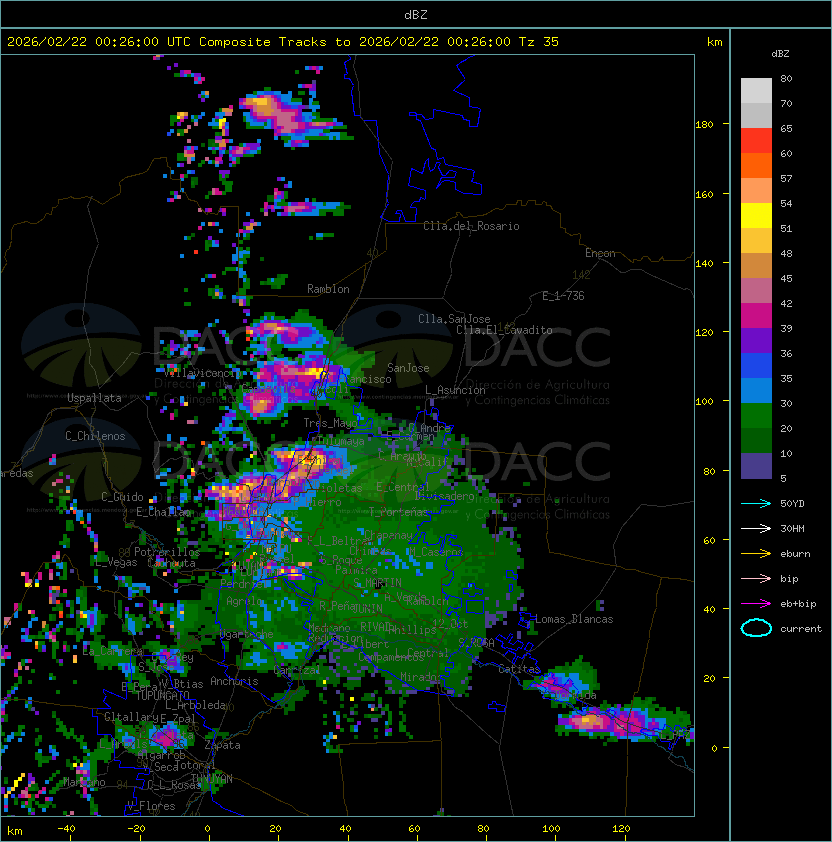832x842 pixels.
Task: Click the Encon map label
Action: [600, 253]
